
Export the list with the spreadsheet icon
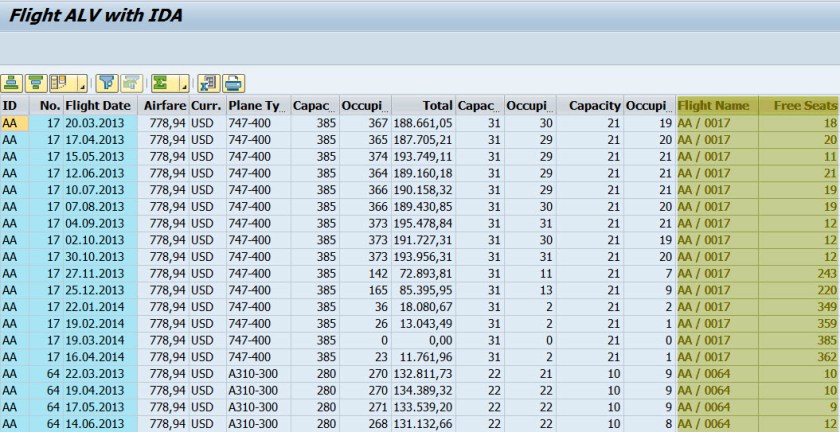(208, 84)
